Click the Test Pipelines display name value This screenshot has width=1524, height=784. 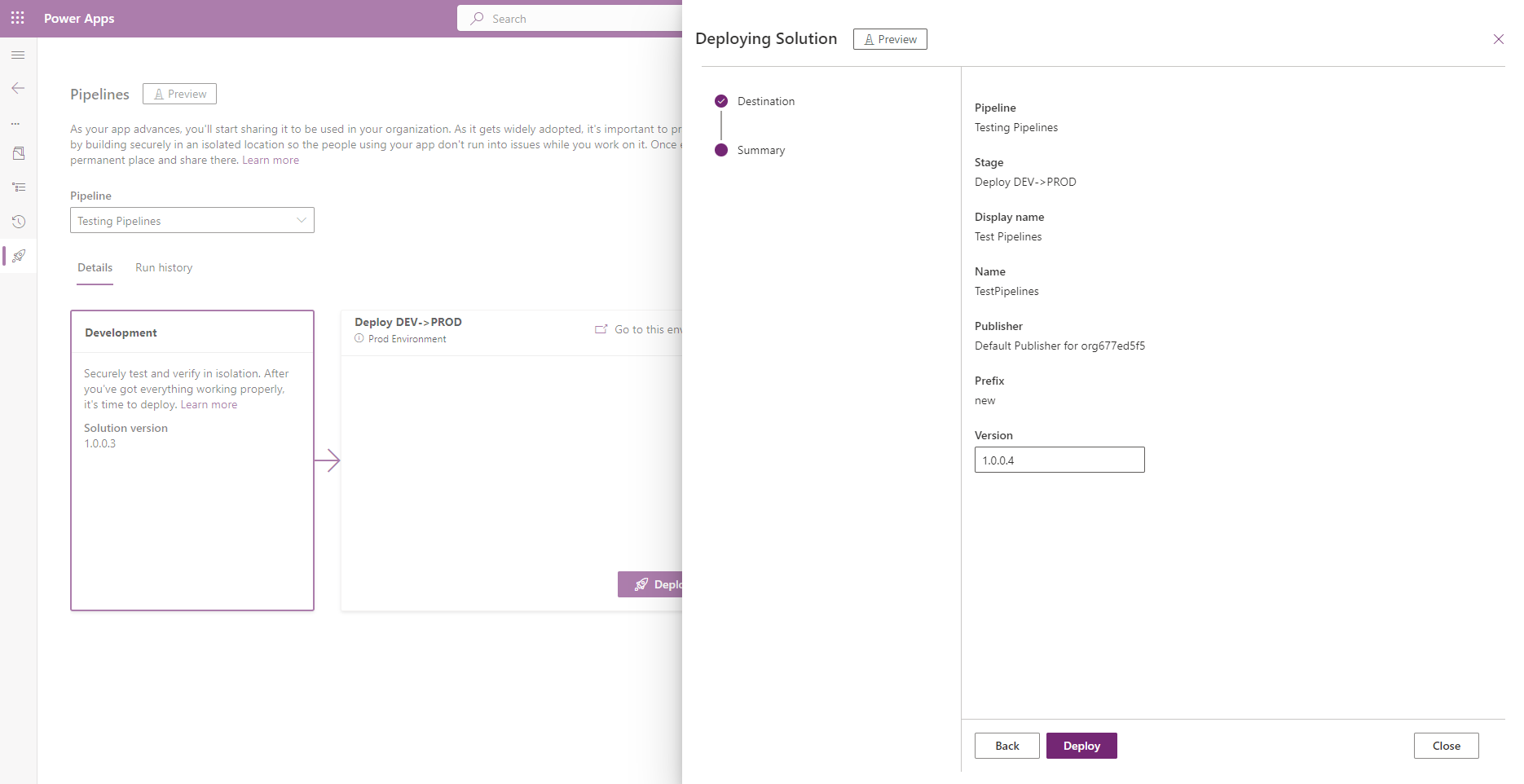1008,236
